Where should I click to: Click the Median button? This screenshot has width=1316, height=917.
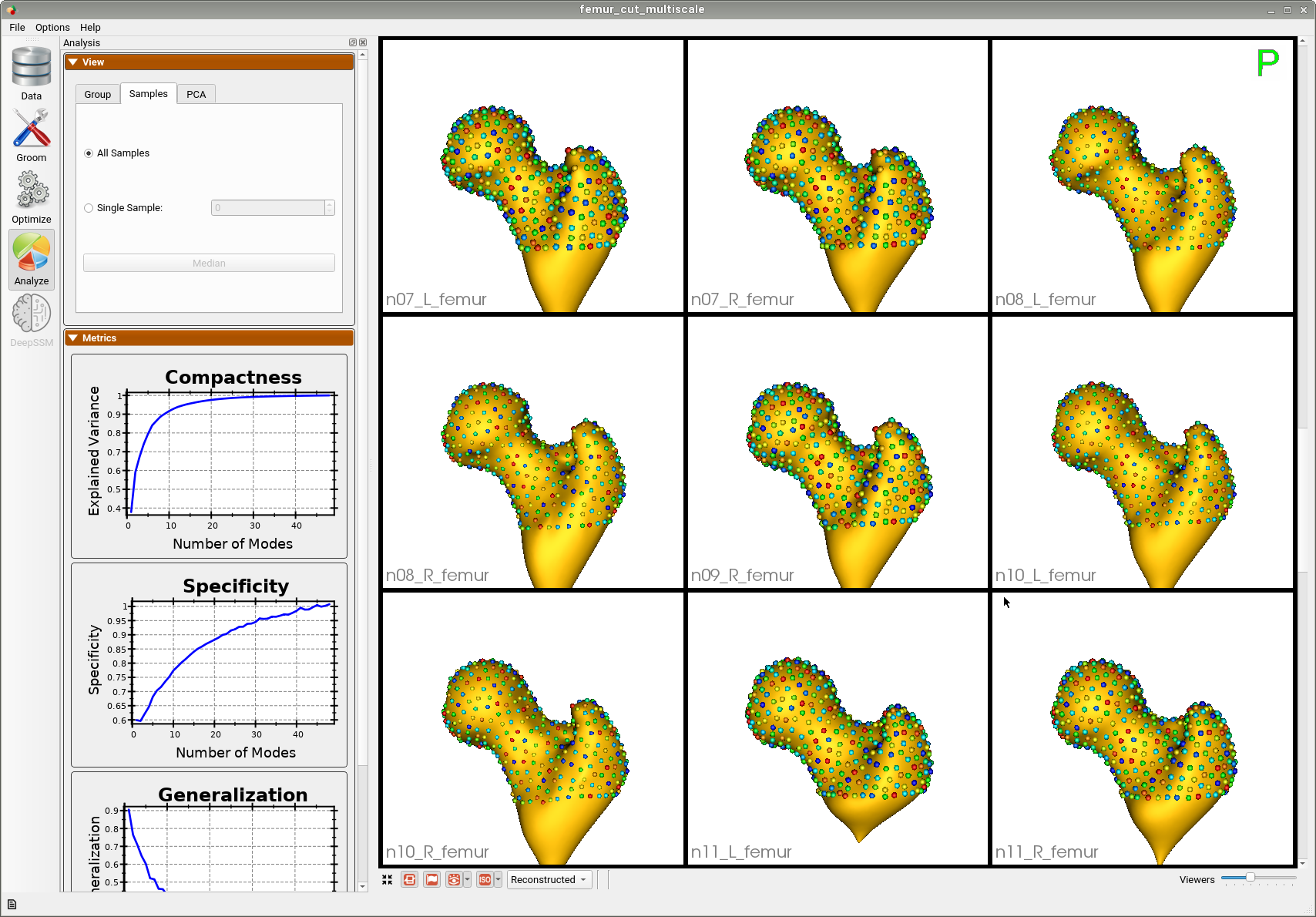(209, 263)
